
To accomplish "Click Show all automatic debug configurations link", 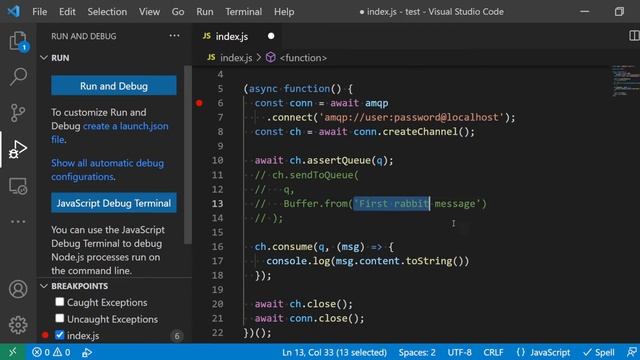I will click(x=107, y=170).
